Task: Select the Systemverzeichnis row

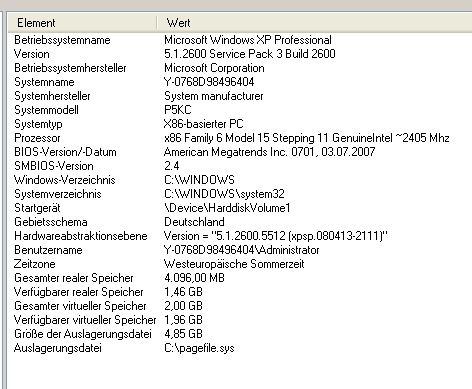Action: 58,194
